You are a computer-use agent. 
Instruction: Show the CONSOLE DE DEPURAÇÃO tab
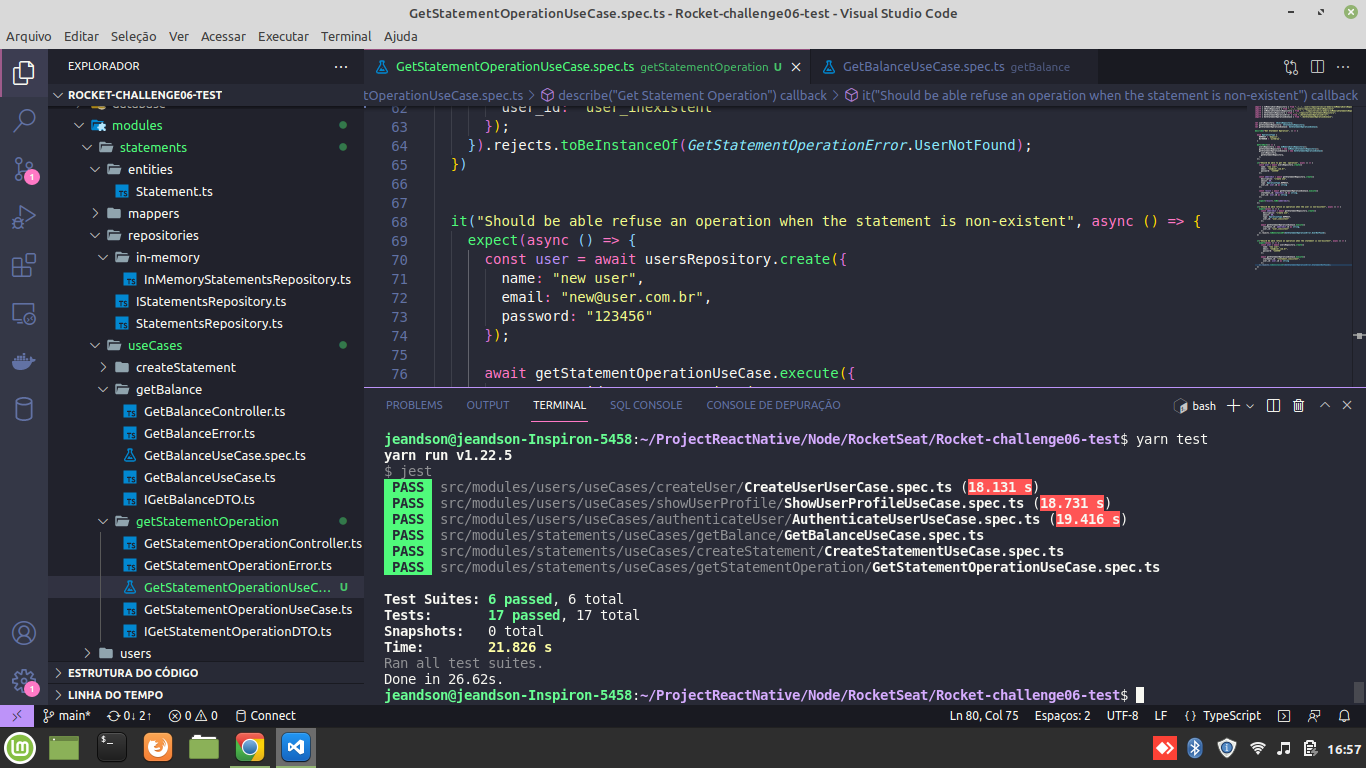pyautogui.click(x=773, y=405)
